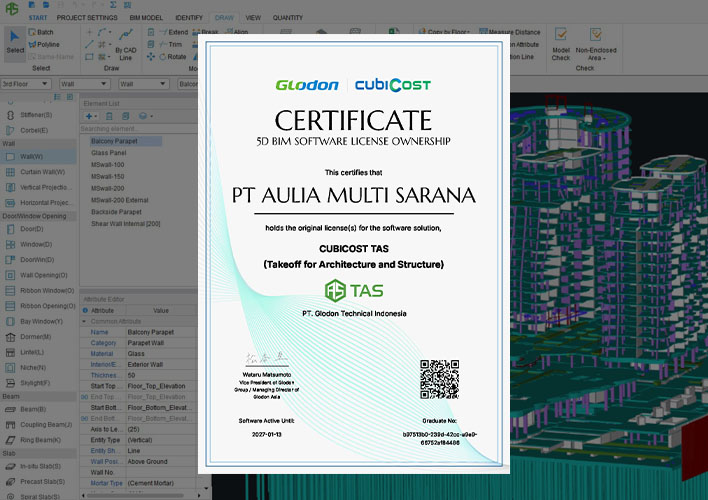
Task: Open the second Wall type dropdown
Action: [144, 84]
